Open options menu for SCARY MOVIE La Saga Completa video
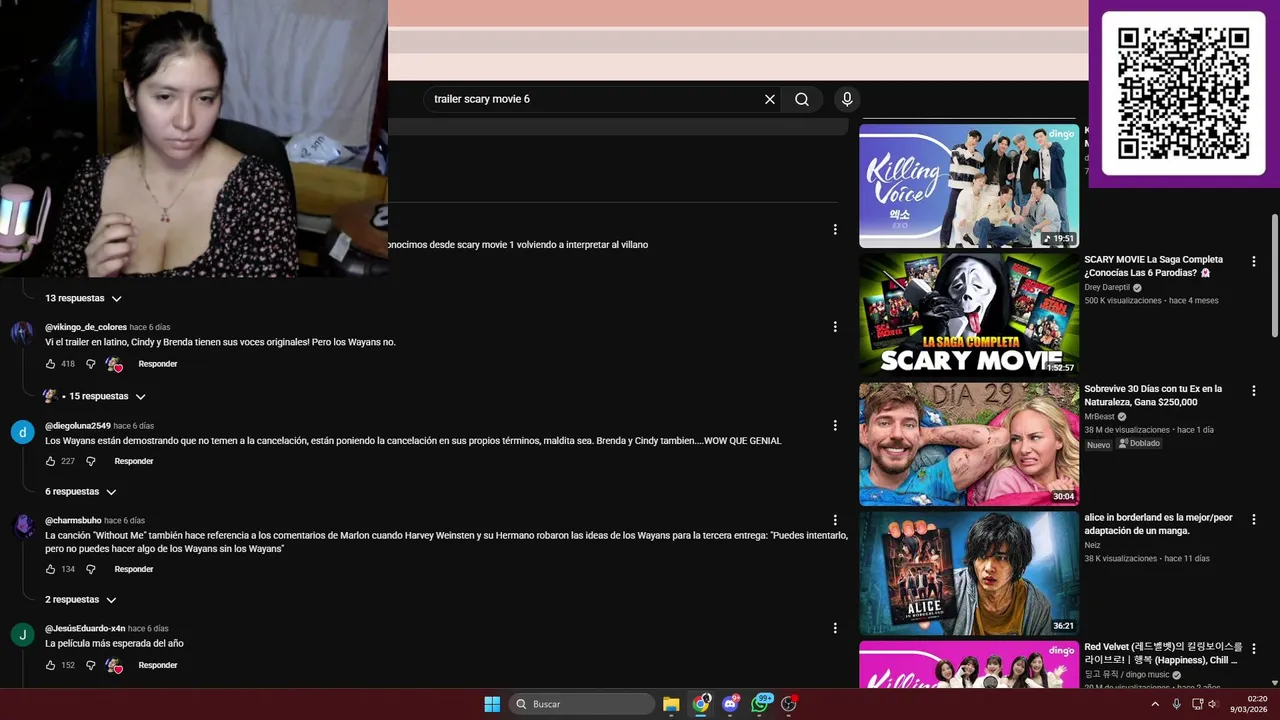This screenshot has height=720, width=1280. pyautogui.click(x=1254, y=261)
